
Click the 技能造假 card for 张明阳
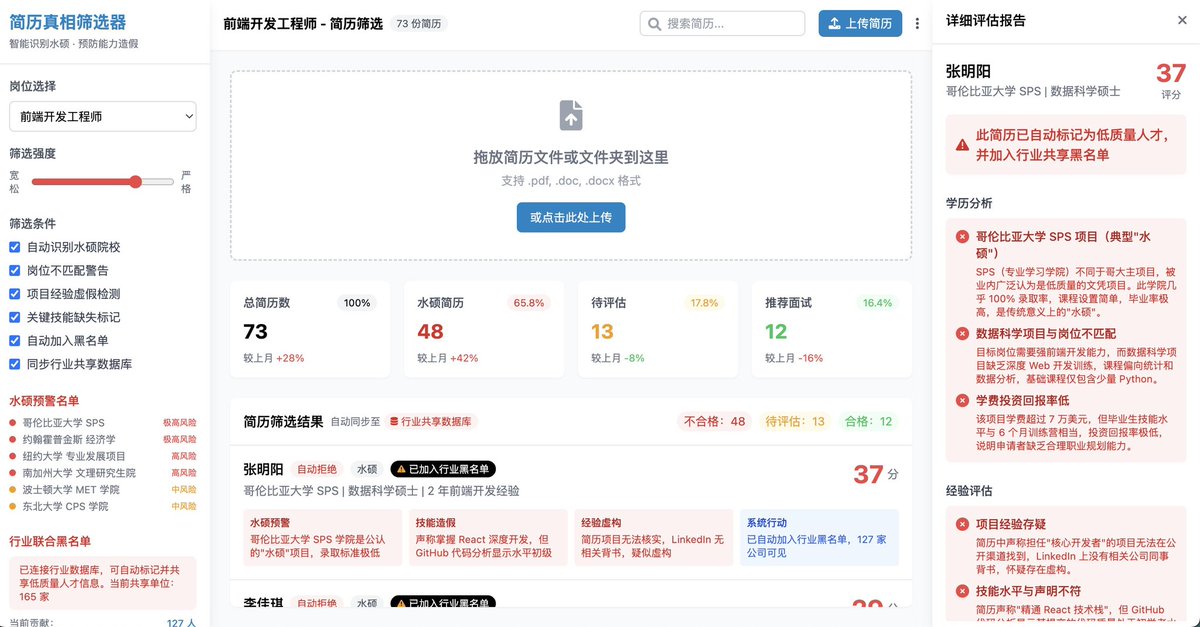click(x=488, y=538)
